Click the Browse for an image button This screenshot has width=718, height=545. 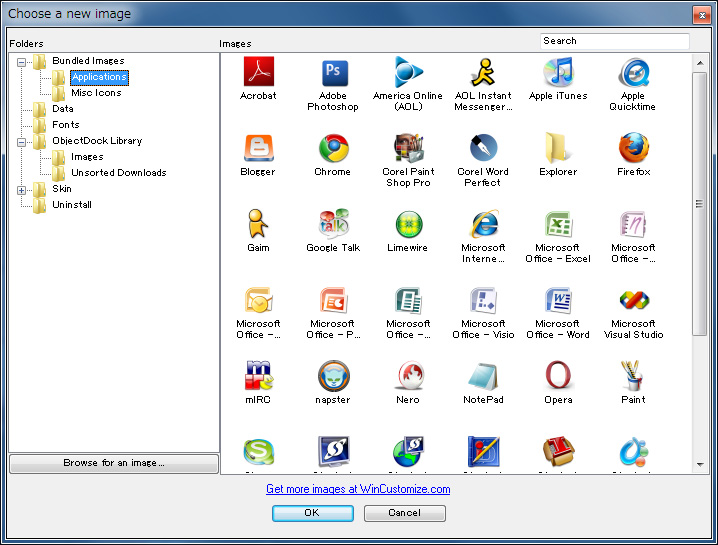(114, 463)
